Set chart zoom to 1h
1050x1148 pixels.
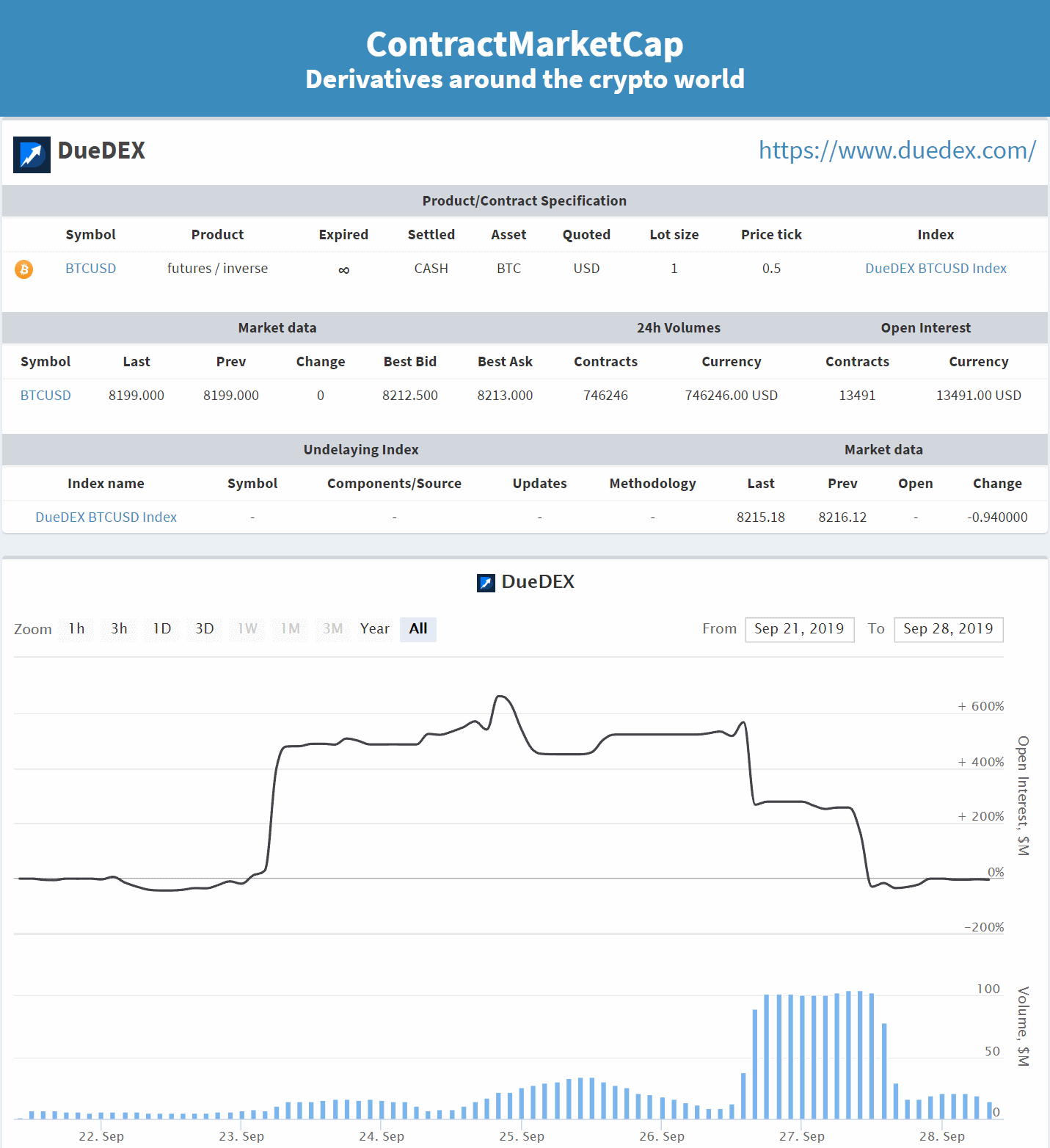(x=76, y=629)
